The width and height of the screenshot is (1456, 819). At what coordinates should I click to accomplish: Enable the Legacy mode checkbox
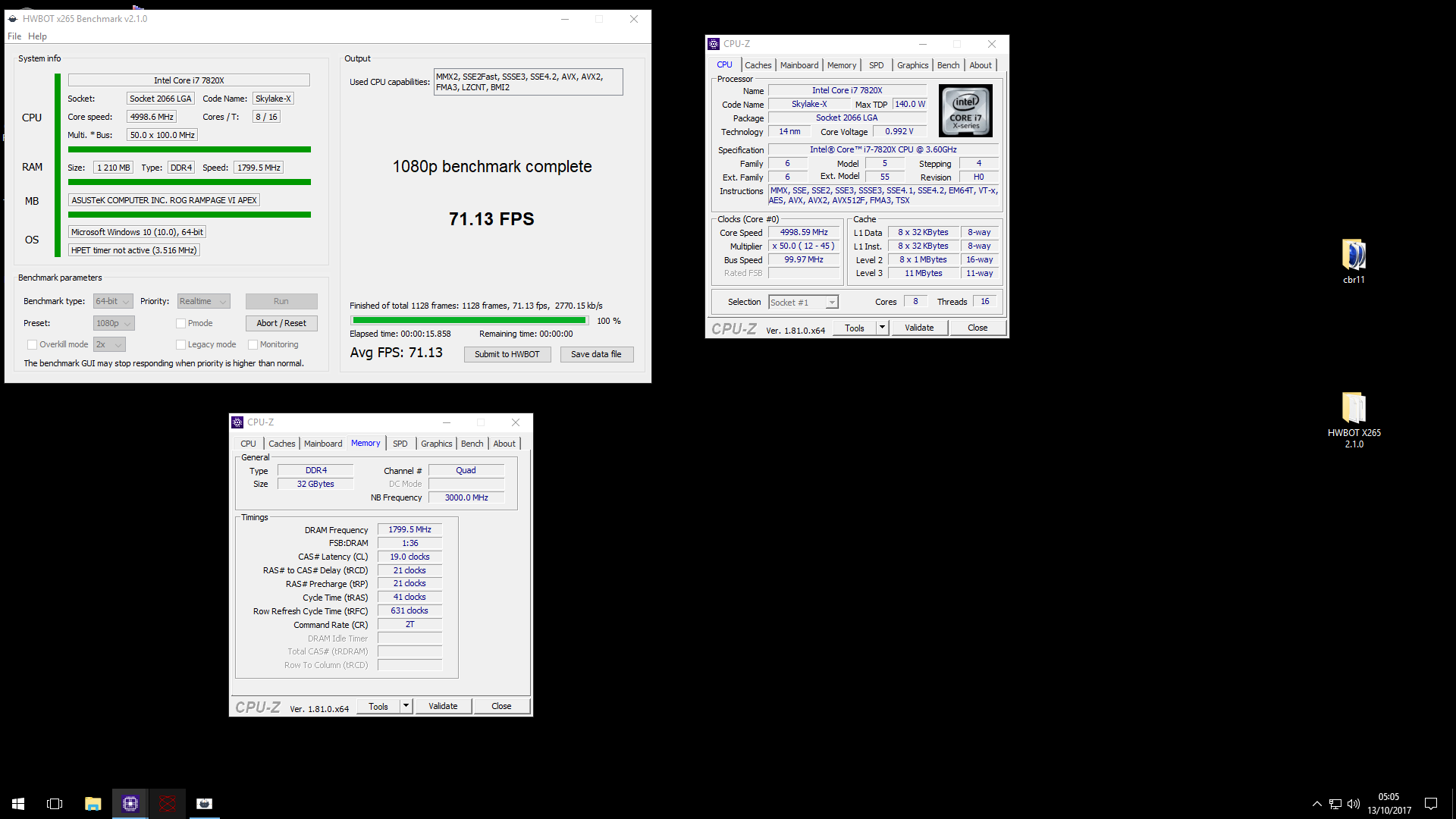coord(180,344)
